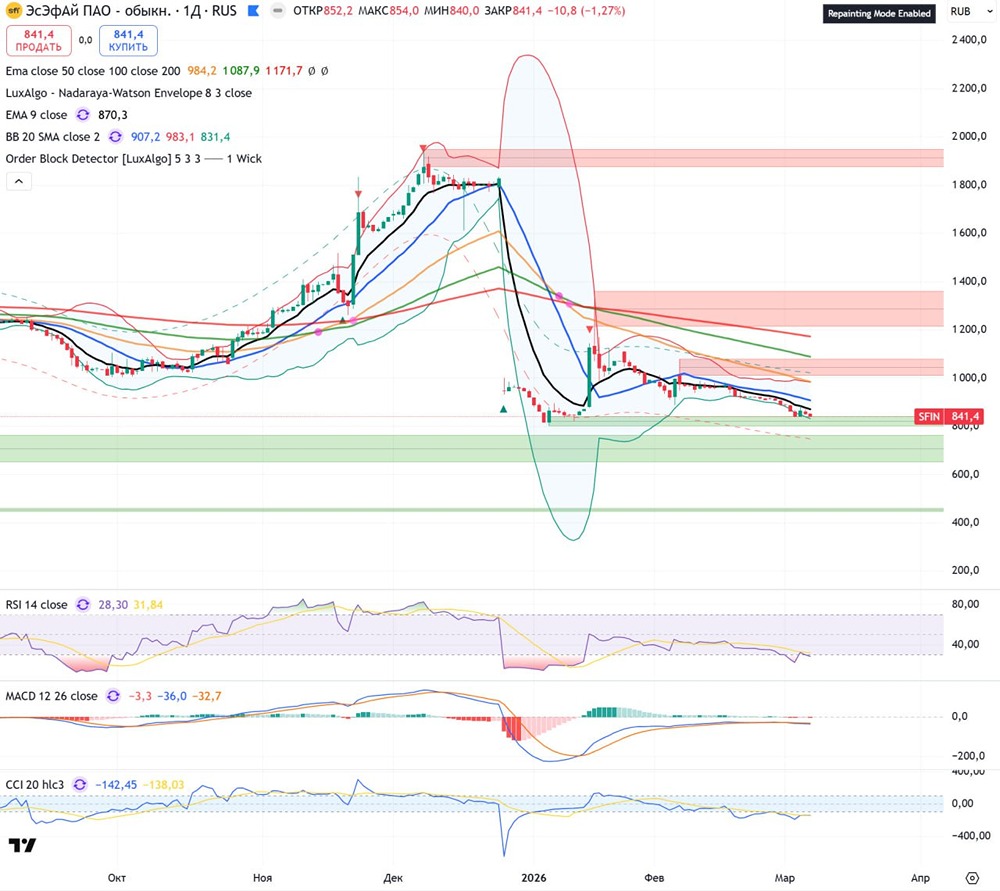Click the SFIN 841,4 price label
The image size is (1000, 891).
tap(948, 416)
